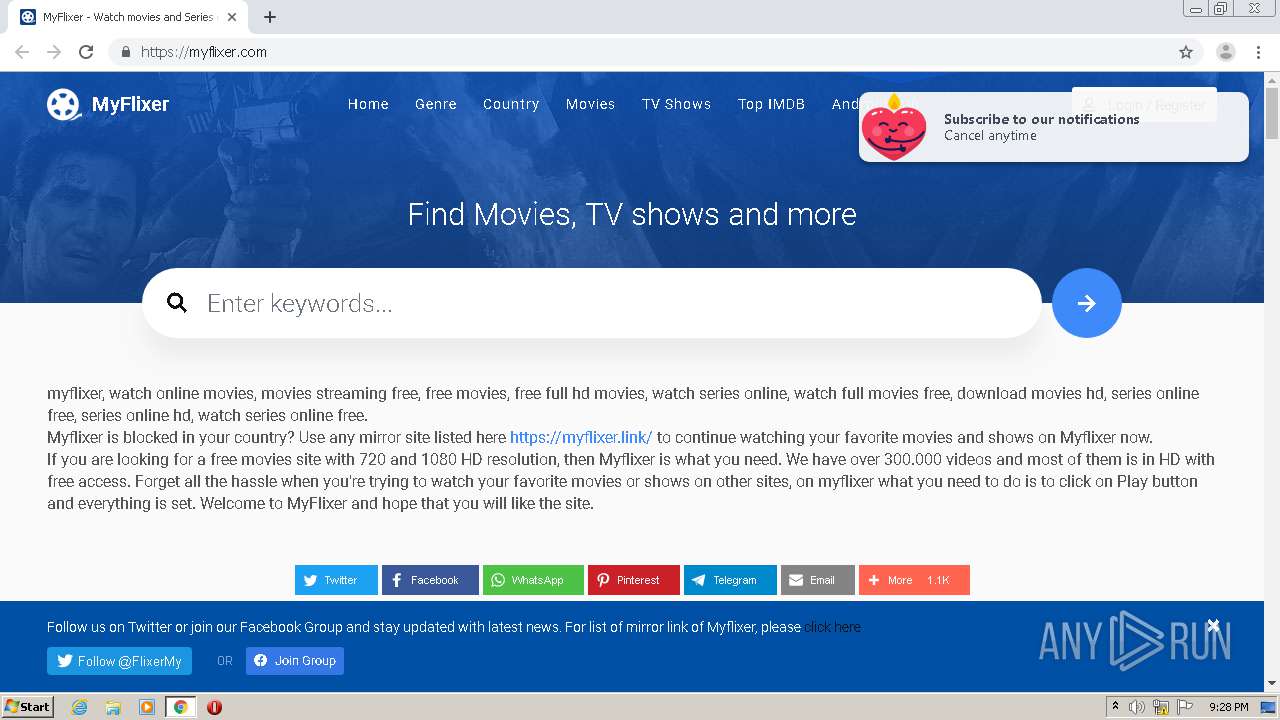Click the magnifier icon in search box
This screenshot has height=720, width=1280.
(x=177, y=303)
